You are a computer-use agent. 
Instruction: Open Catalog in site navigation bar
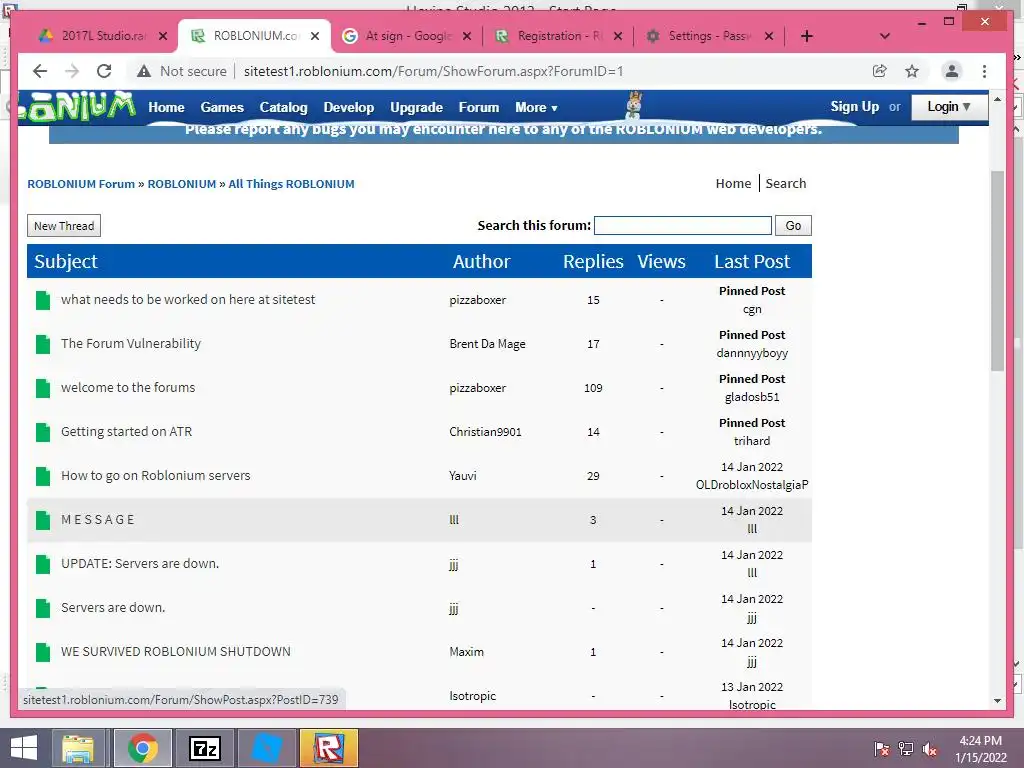pyautogui.click(x=283, y=107)
